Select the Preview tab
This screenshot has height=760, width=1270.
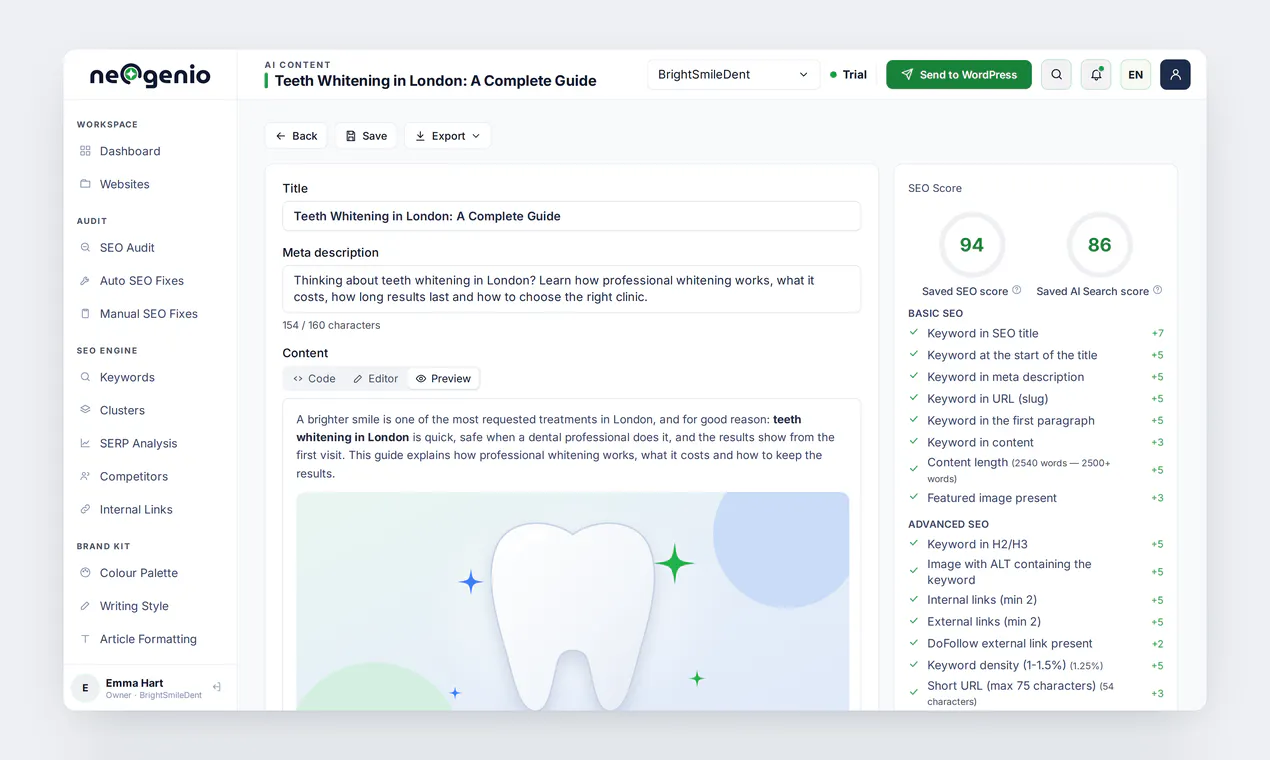[x=443, y=378]
